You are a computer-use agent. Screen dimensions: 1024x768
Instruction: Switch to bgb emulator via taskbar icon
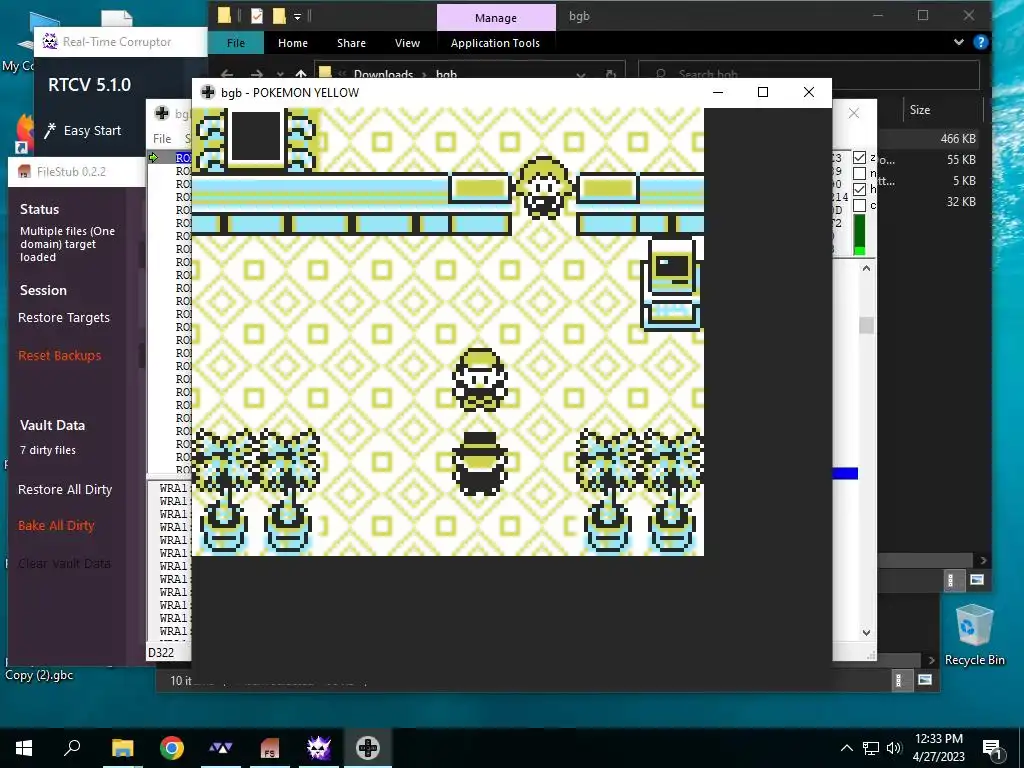(368, 748)
